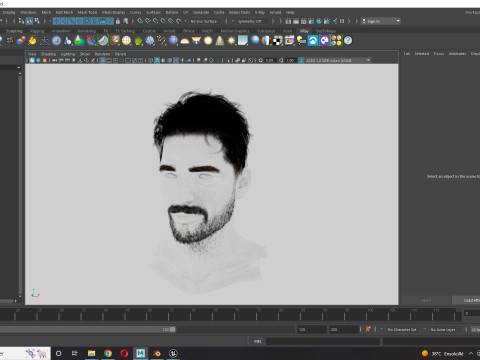
Task: Open the V-Ray menu
Action: click(260, 12)
